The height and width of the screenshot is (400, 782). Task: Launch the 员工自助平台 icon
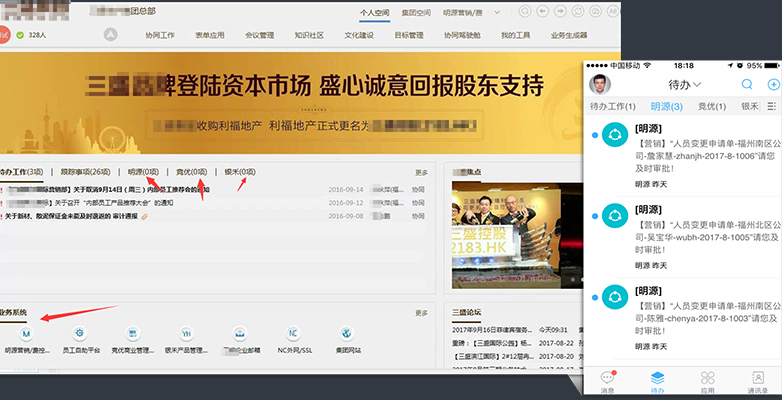tap(78, 333)
